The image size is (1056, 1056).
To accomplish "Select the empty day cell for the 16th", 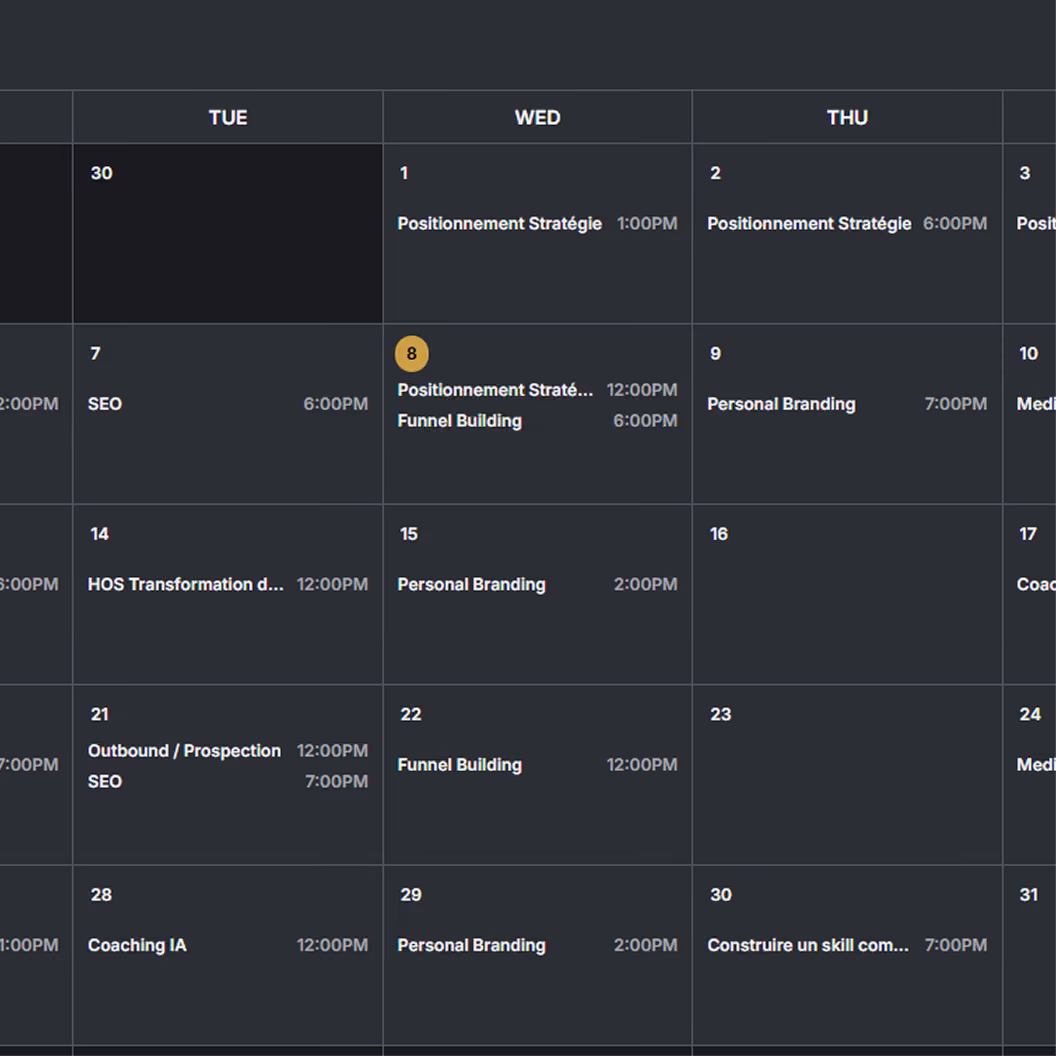I will coord(847,595).
